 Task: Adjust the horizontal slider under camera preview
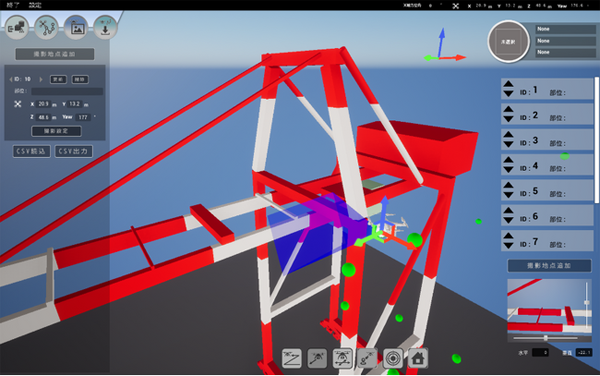point(545,338)
